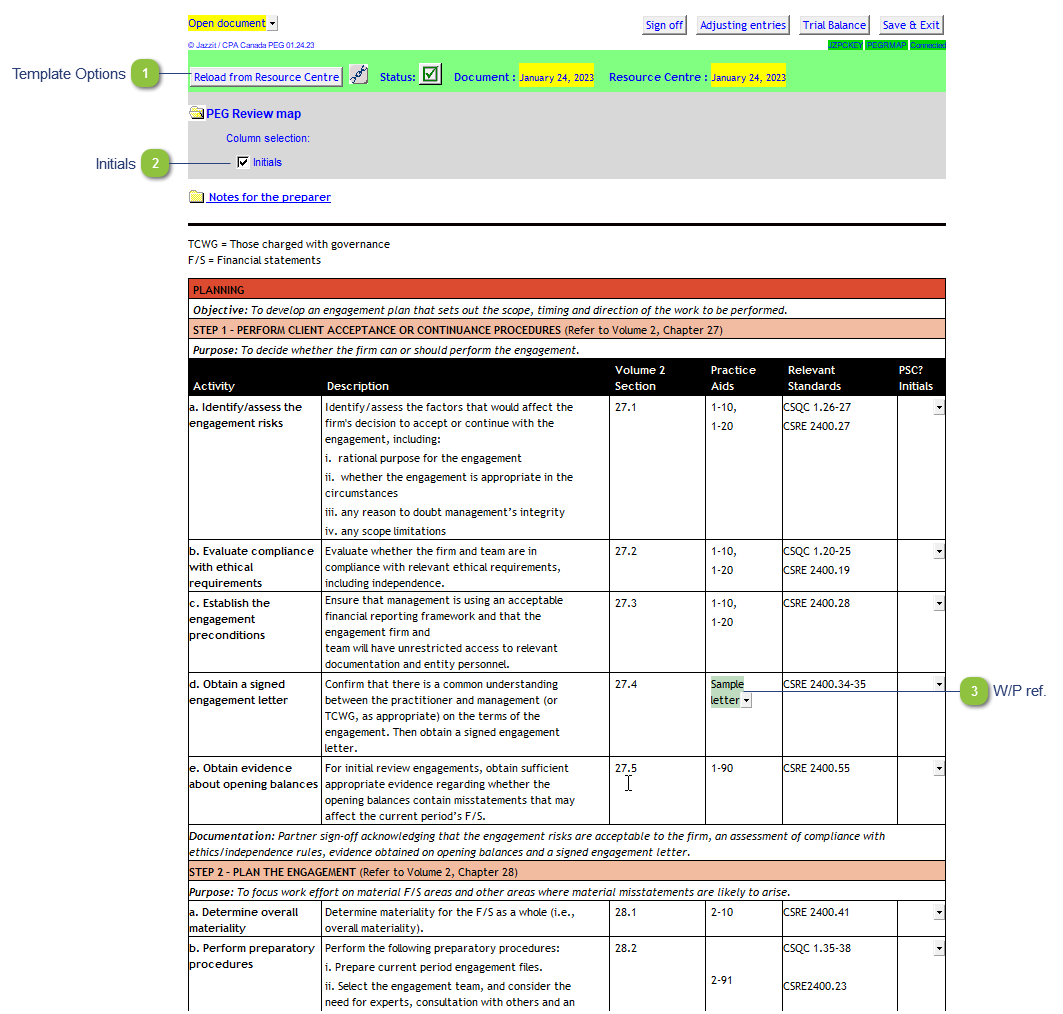This screenshot has height=1014, width=1063.
Task: Open initials dropdown for Evaluate compliance with ethical requirements
Action: 939,552
